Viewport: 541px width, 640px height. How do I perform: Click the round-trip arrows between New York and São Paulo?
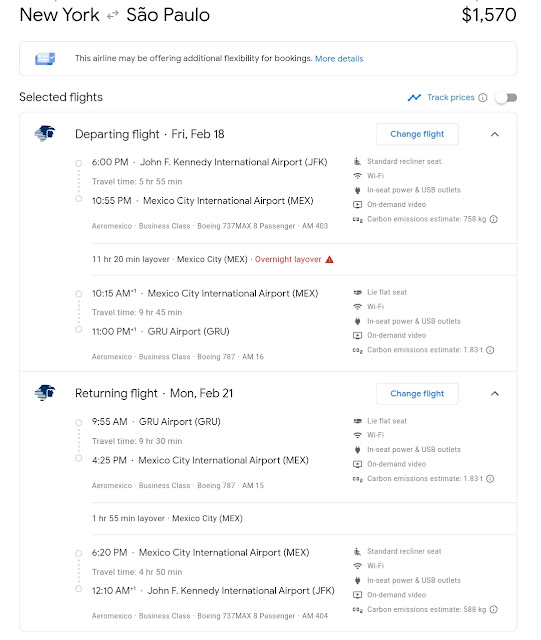click(x=113, y=16)
